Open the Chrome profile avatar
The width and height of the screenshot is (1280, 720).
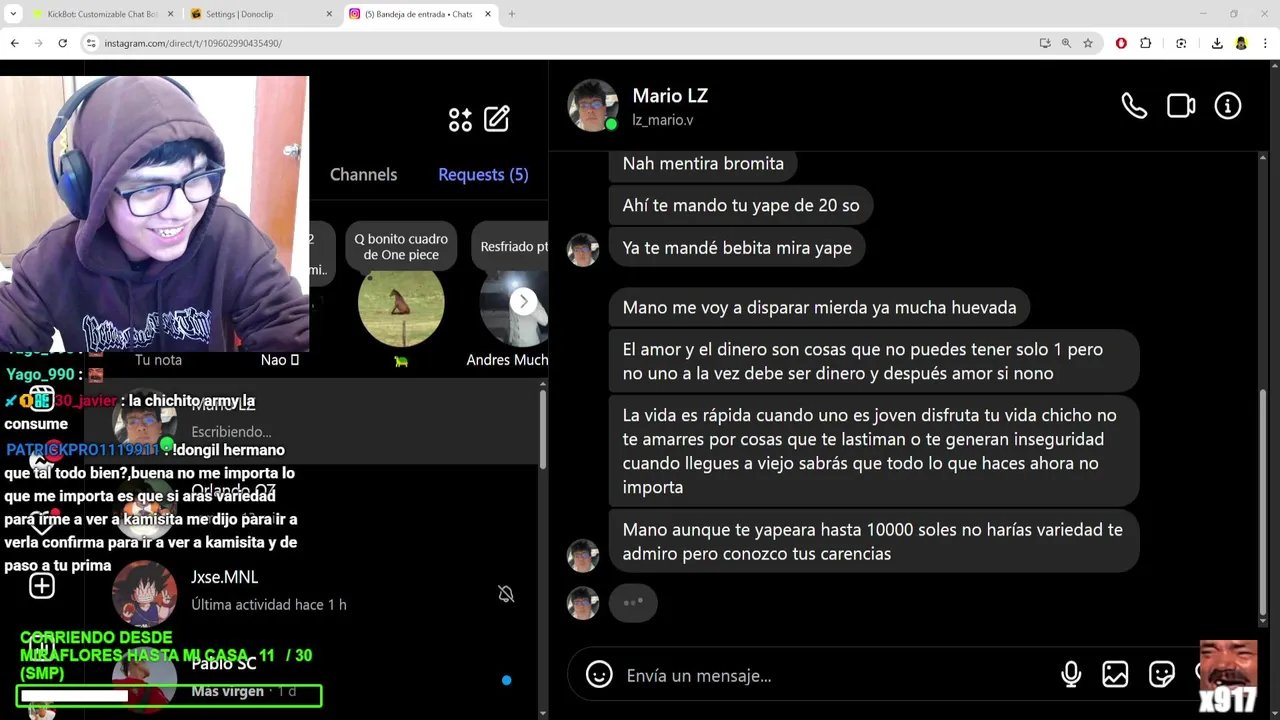pyautogui.click(x=1241, y=43)
